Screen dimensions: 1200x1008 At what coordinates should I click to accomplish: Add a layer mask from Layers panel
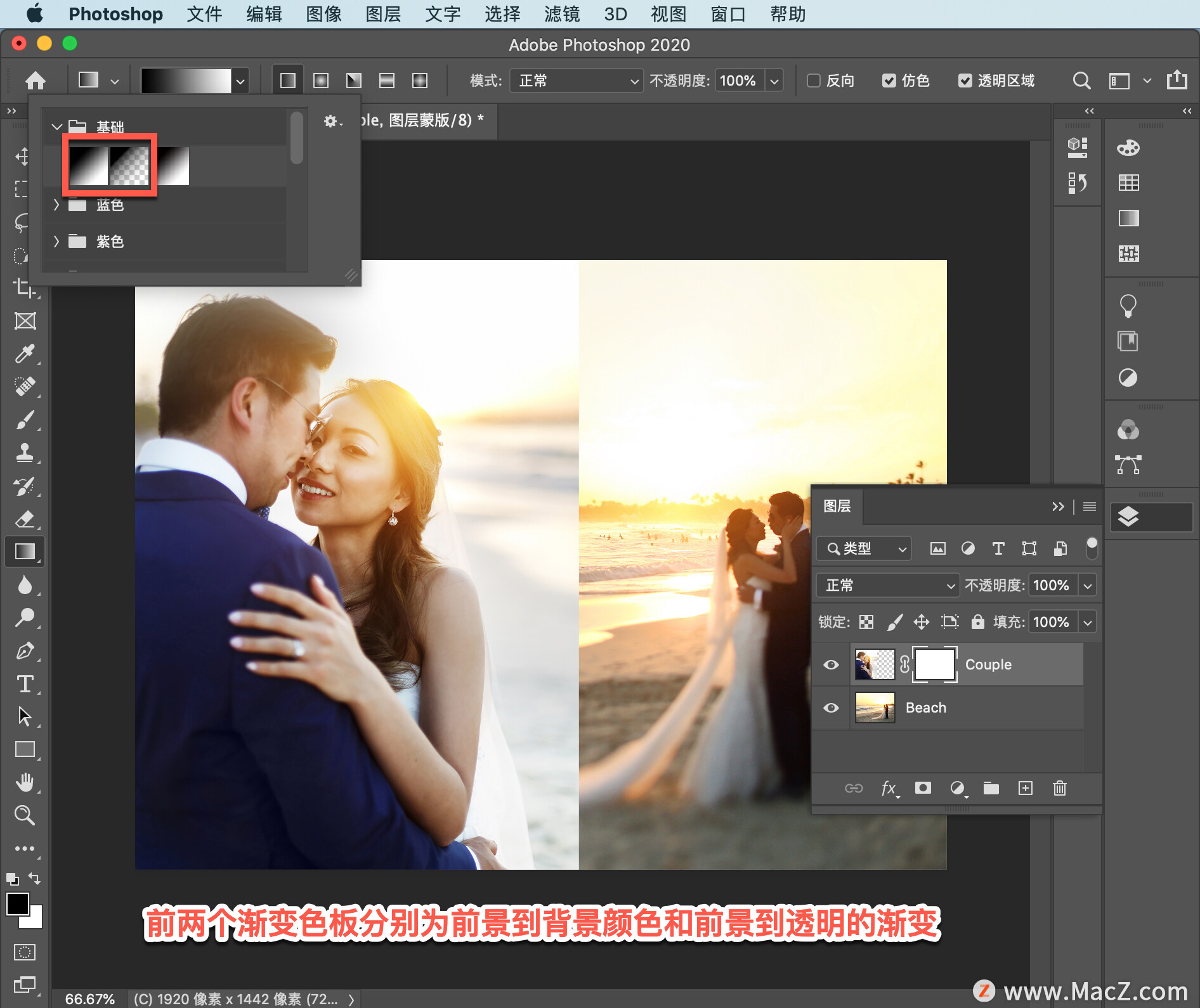point(923,788)
